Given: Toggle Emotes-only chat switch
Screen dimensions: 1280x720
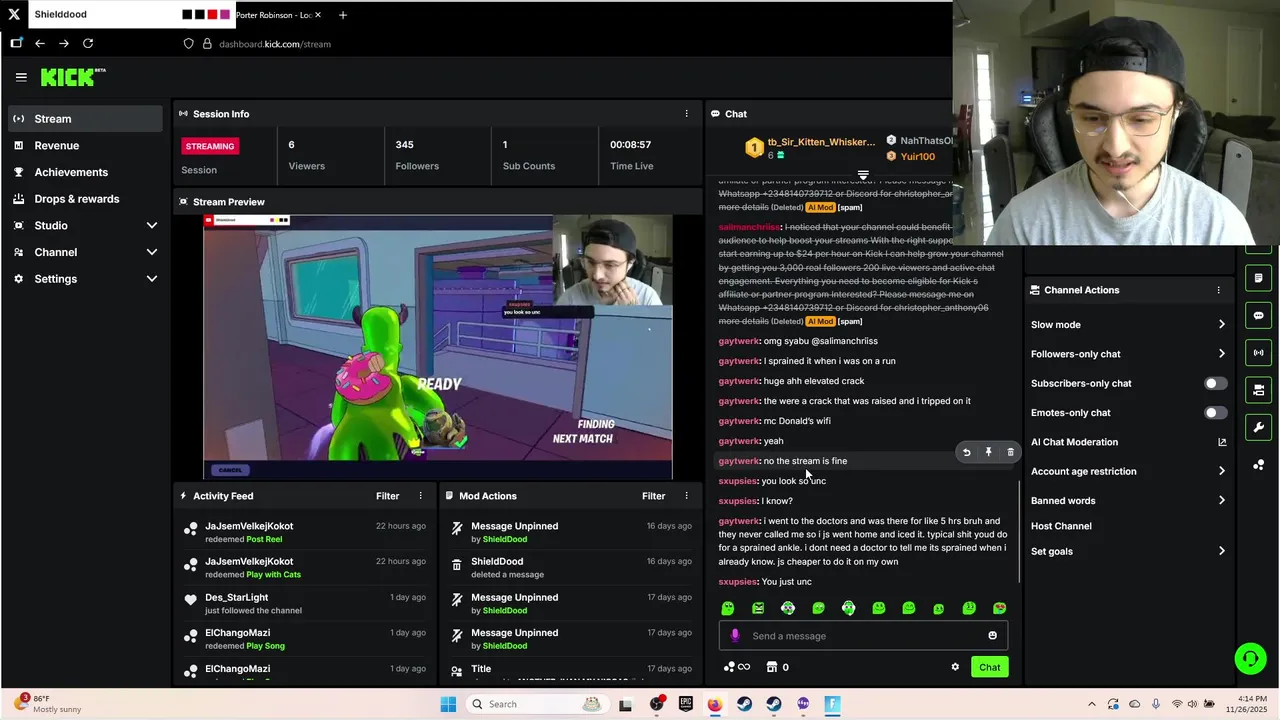Looking at the screenshot, I should click(1215, 413).
